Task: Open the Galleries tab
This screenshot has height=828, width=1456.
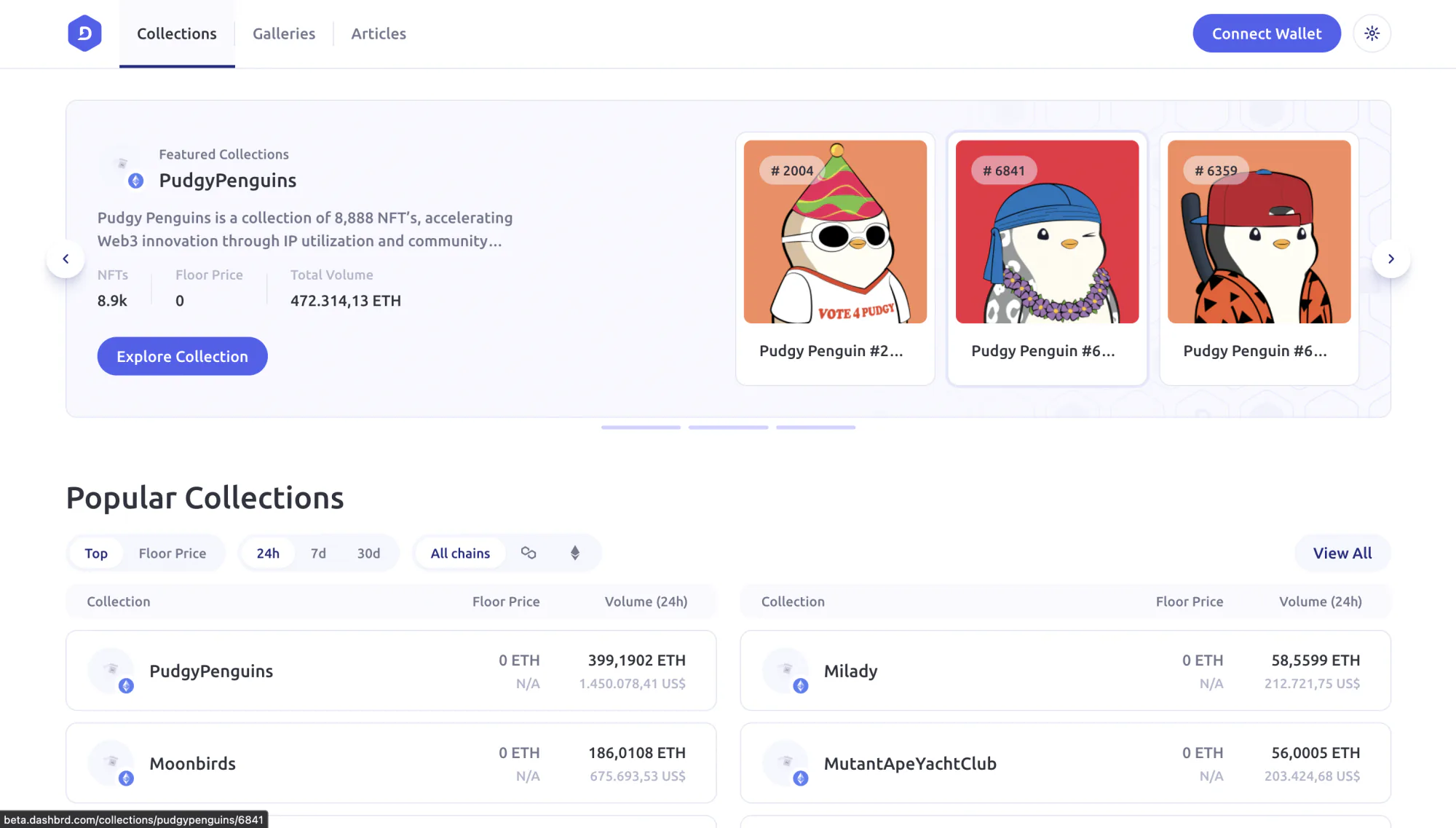Action: pos(284,33)
